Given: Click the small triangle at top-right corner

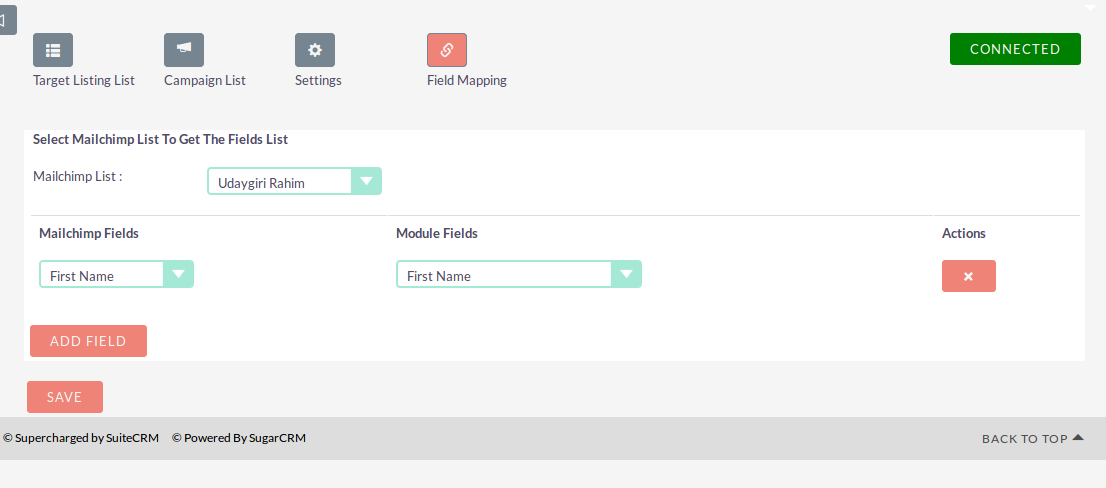Looking at the screenshot, I should 1090,8.
